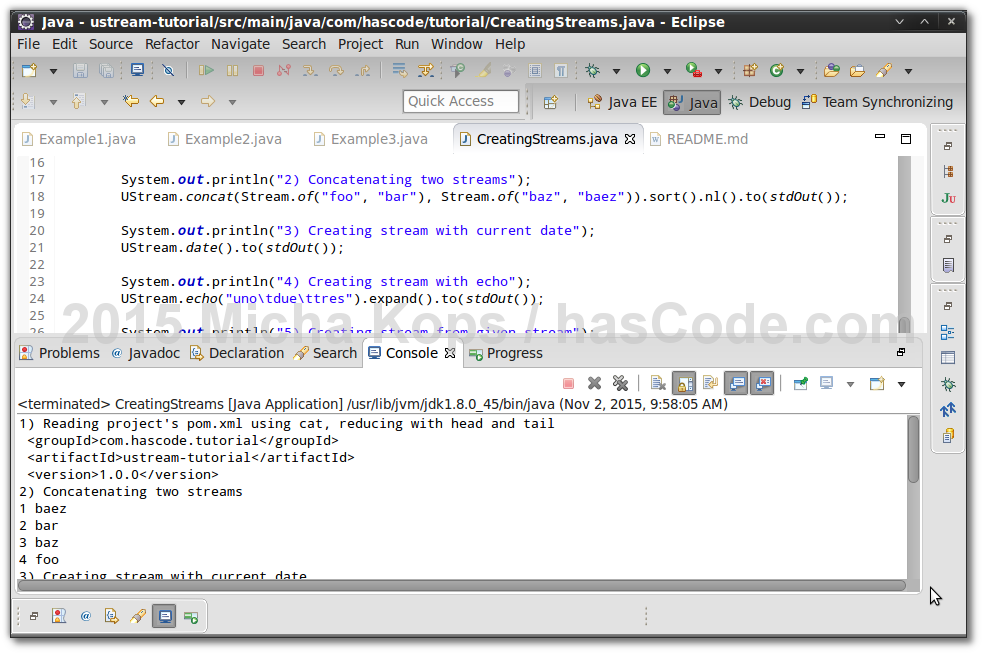
Task: Open the Display Selected Console dropdown
Action: tap(851, 383)
